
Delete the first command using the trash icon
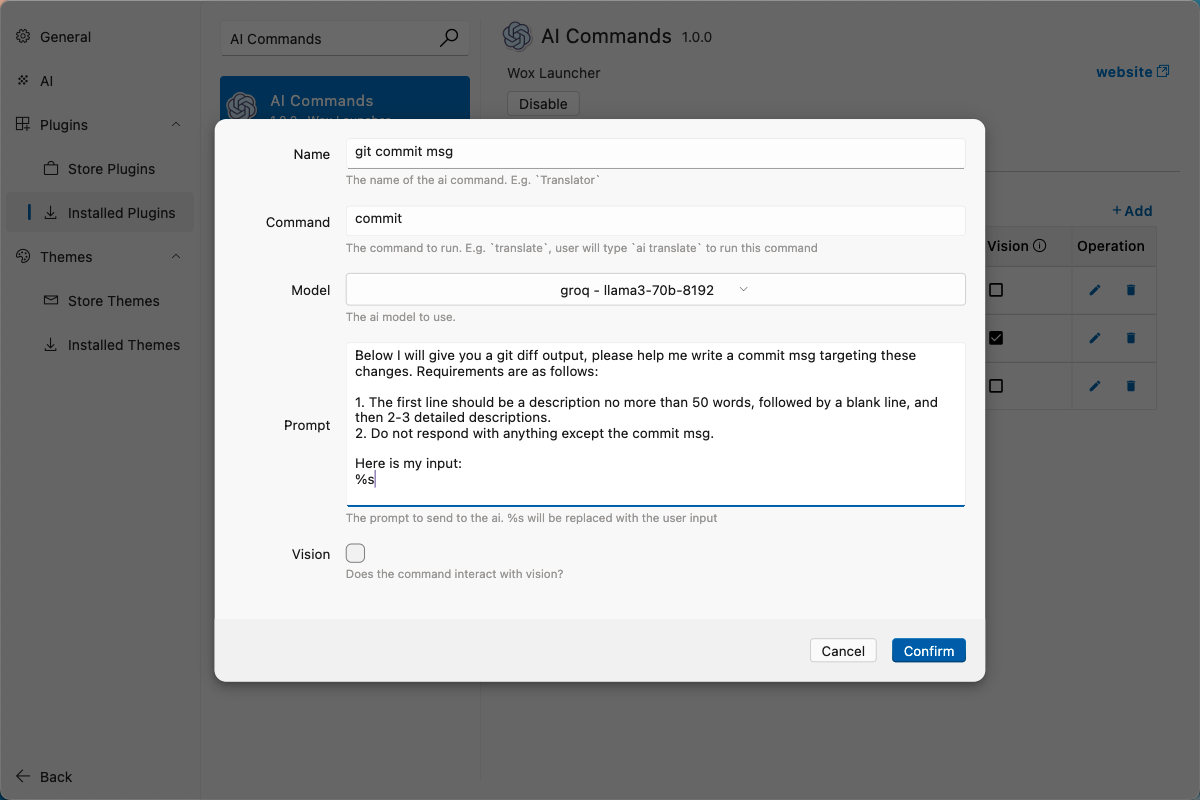pyautogui.click(x=1130, y=290)
